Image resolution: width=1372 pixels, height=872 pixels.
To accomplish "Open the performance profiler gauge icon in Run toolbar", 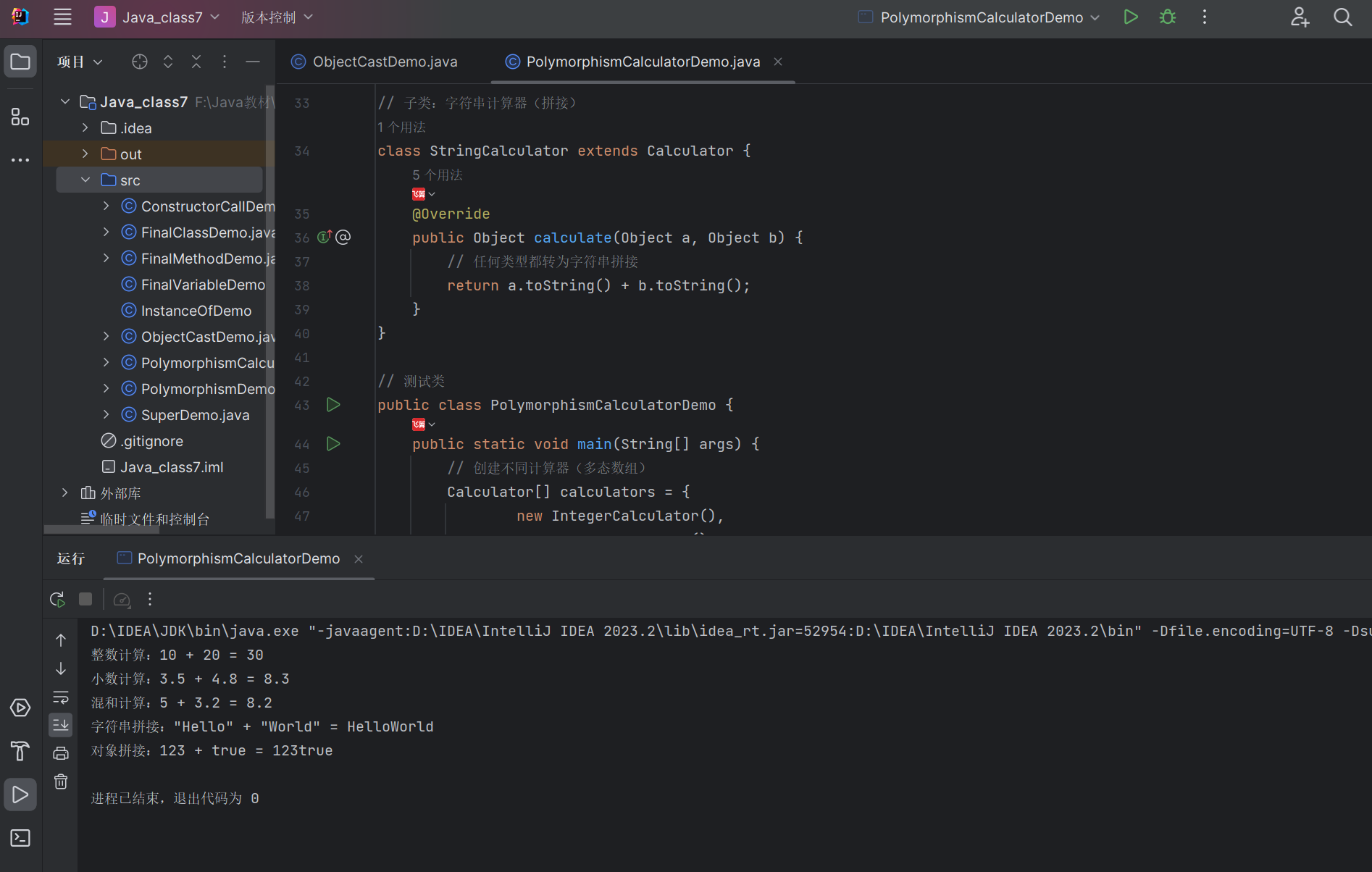I will pyautogui.click(x=122, y=600).
